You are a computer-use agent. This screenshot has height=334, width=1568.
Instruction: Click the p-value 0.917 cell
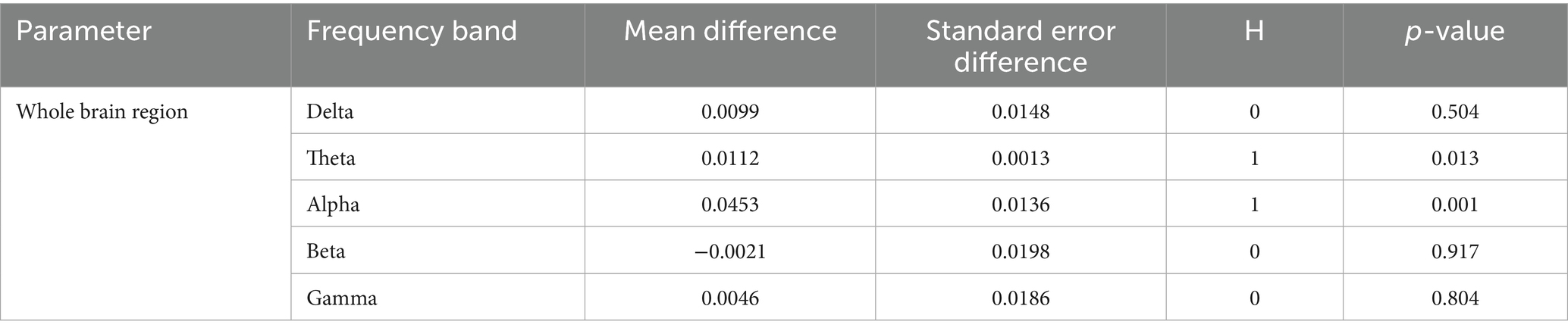[1454, 251]
